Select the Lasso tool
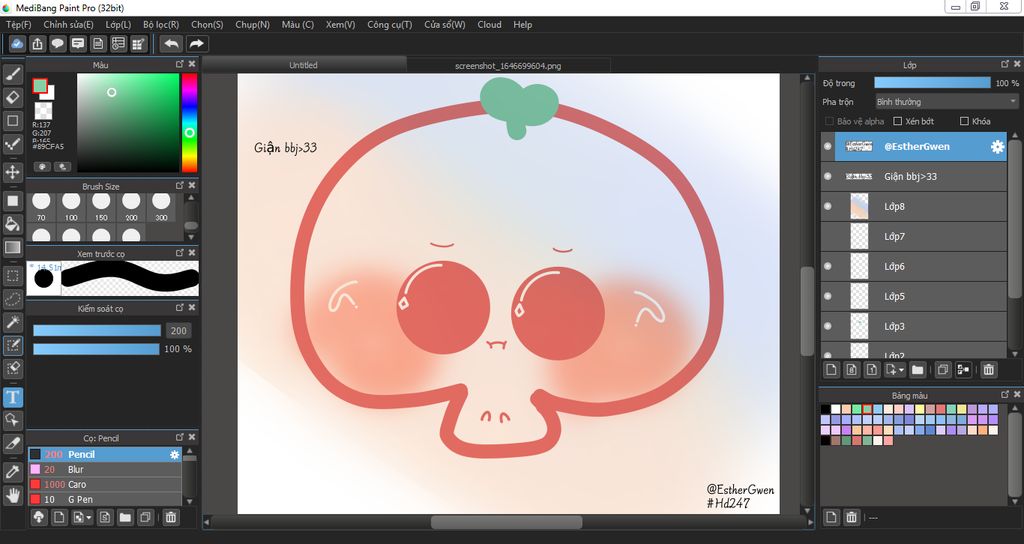This screenshot has height=544, width=1024. point(12,299)
